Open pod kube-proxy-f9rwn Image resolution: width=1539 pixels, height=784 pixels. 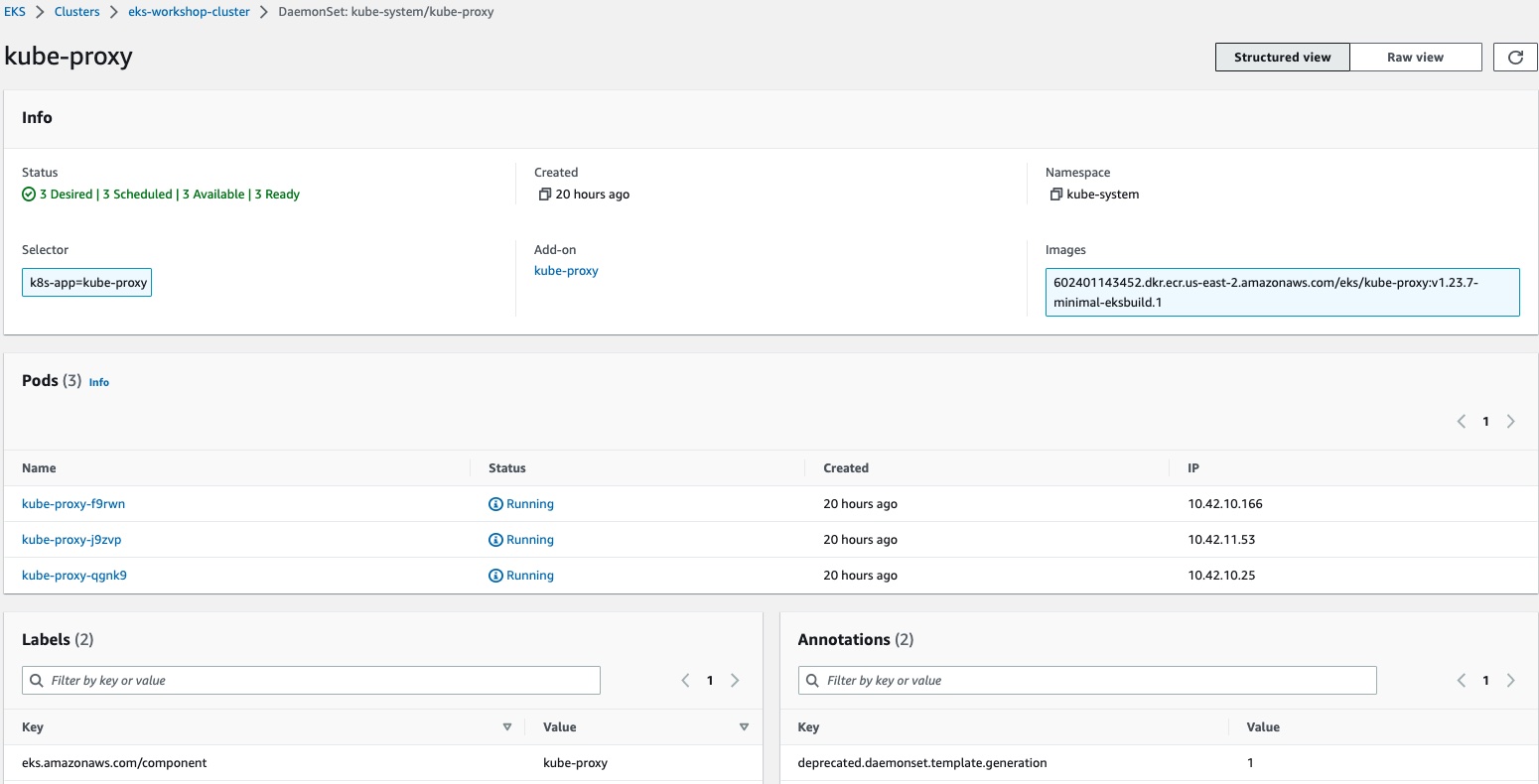(x=73, y=504)
